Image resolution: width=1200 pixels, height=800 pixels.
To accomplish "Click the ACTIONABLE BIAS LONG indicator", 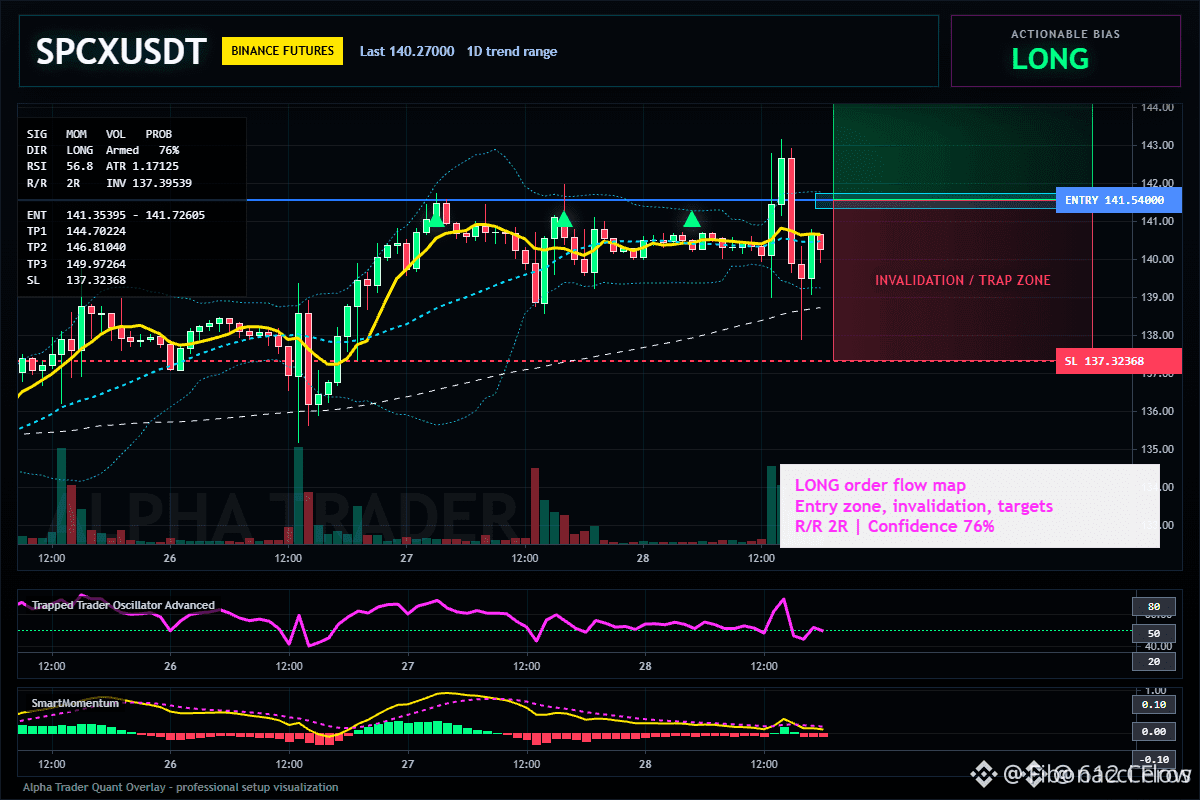I will click(x=1065, y=50).
